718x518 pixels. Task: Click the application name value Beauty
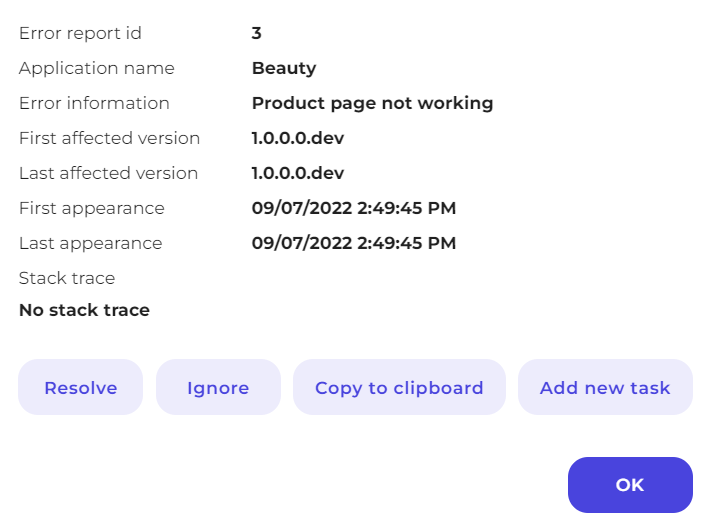pos(284,68)
